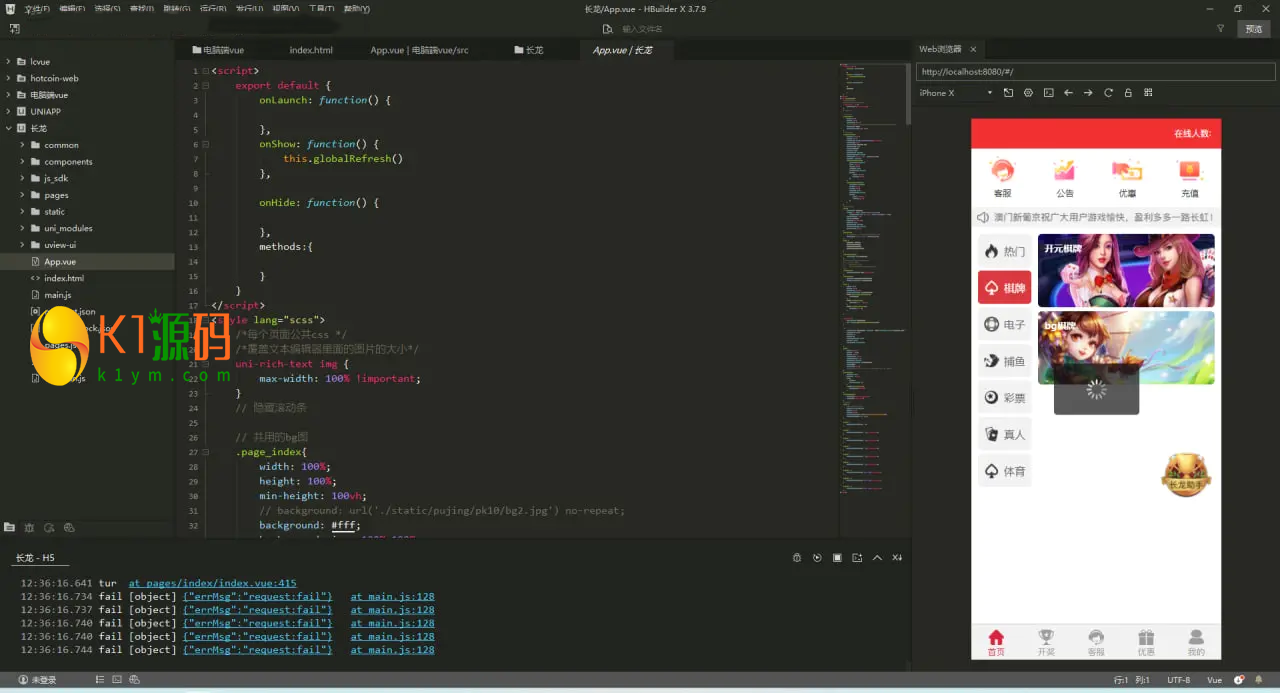Click the pages/index/index.vue:415 link
Viewport: 1280px width, 693px height.
[x=212, y=583]
